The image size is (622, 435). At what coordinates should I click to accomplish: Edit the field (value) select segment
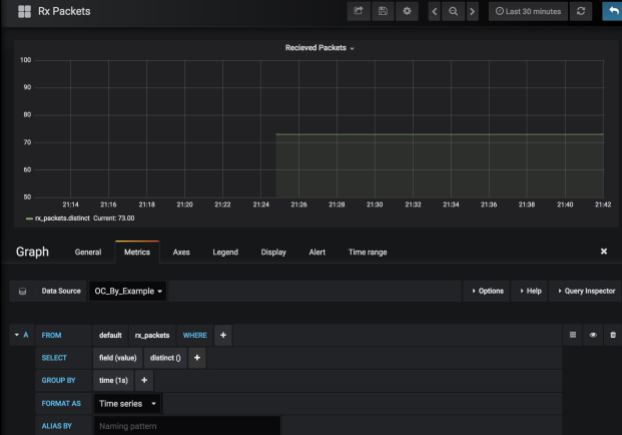117,358
